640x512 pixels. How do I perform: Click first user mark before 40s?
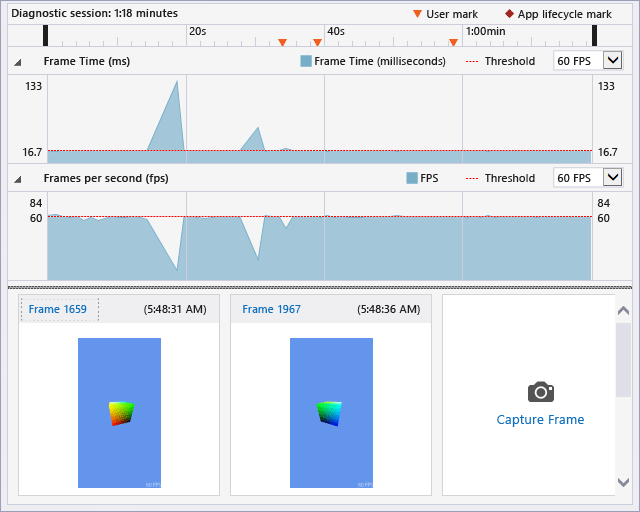click(282, 42)
